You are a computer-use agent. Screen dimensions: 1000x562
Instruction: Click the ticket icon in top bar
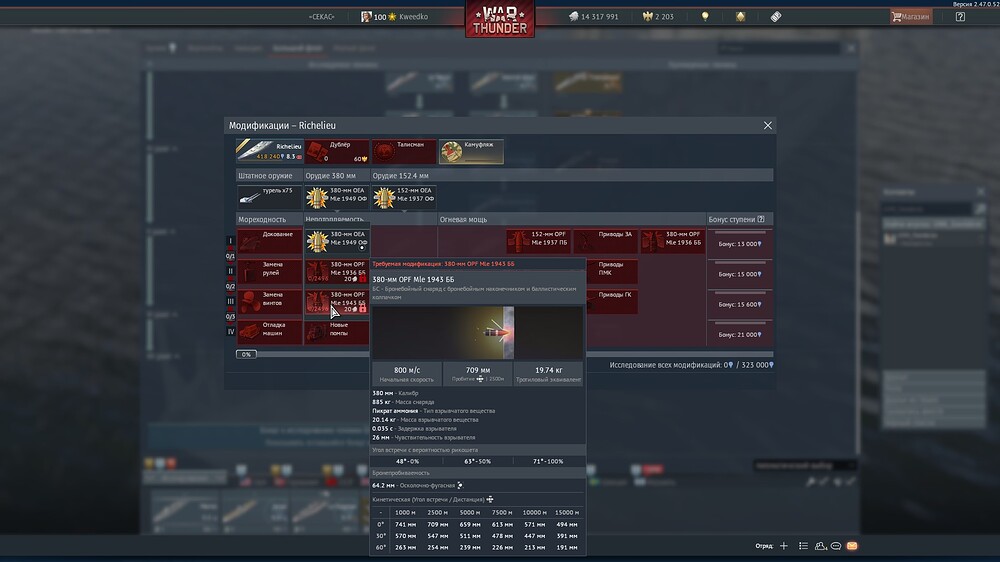[776, 17]
